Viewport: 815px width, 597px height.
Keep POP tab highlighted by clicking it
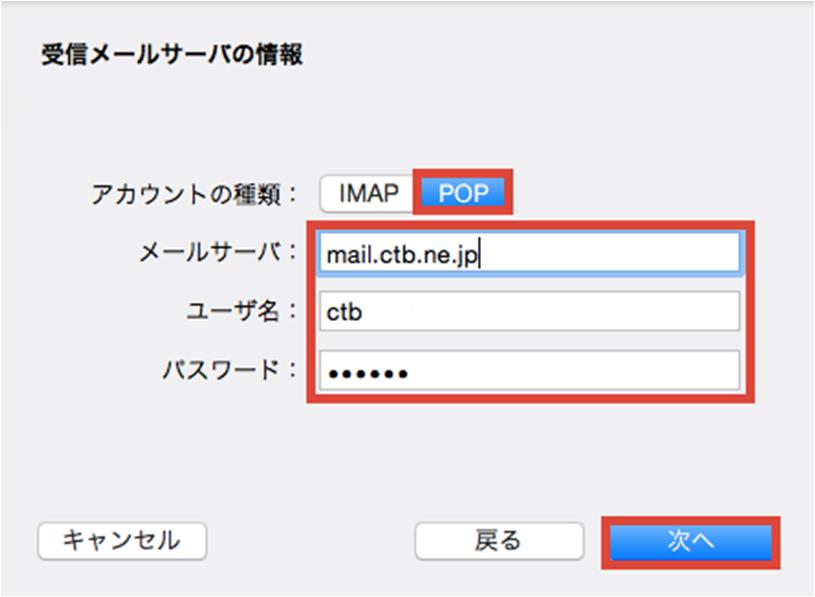point(463,193)
